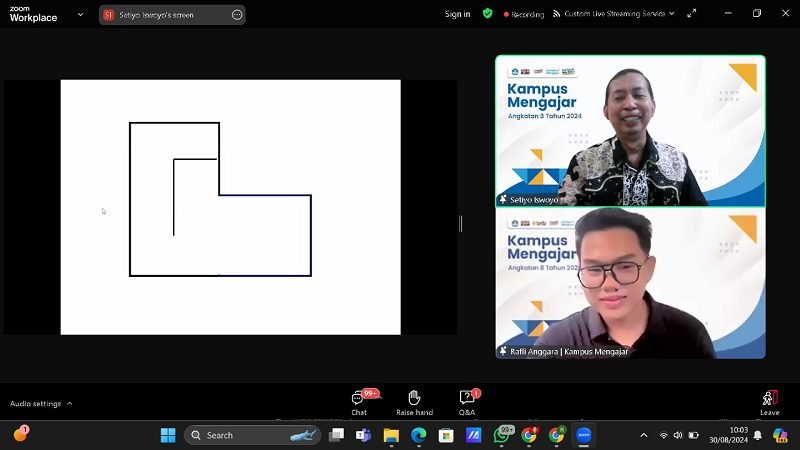Click the taskbar Search box
This screenshot has width=800, height=450.
[253, 435]
